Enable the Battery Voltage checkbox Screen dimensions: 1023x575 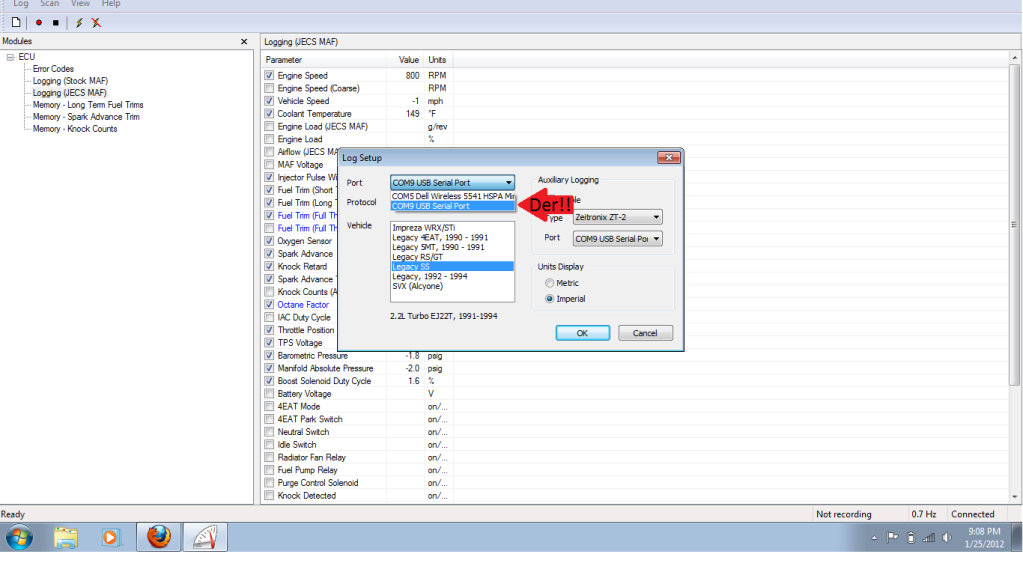pyautogui.click(x=269, y=394)
